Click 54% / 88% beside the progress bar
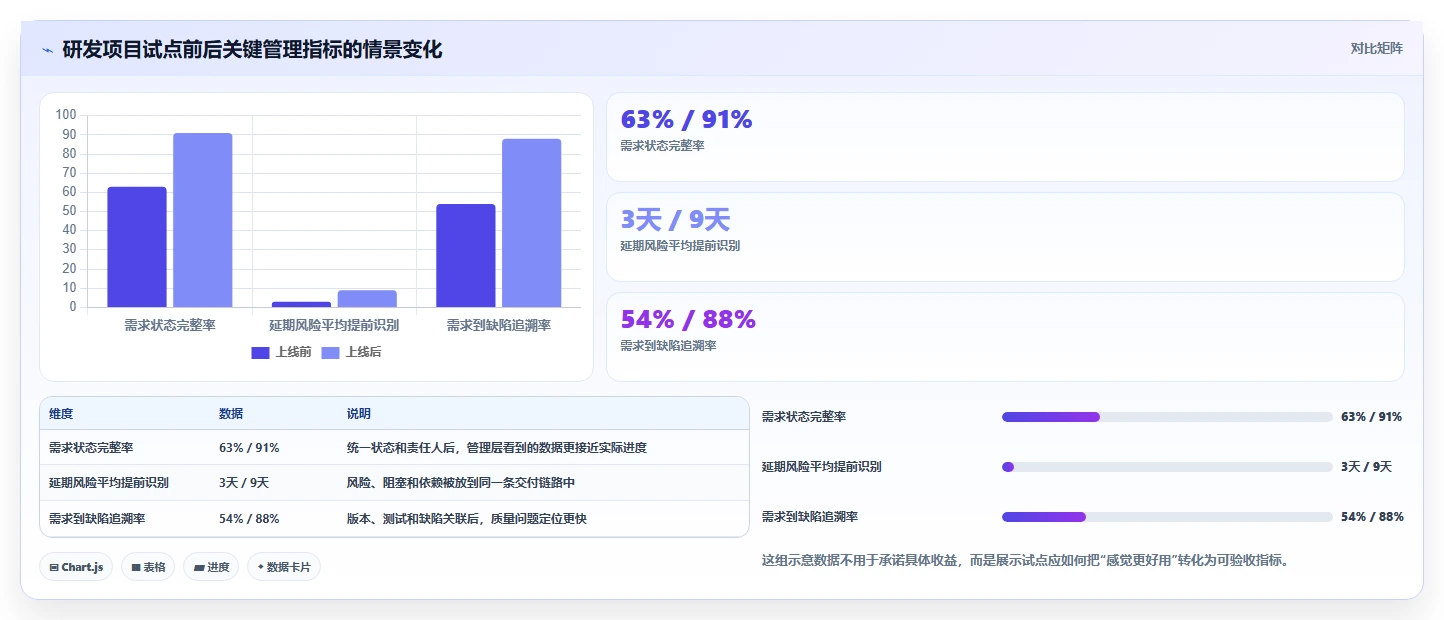 tap(1372, 517)
